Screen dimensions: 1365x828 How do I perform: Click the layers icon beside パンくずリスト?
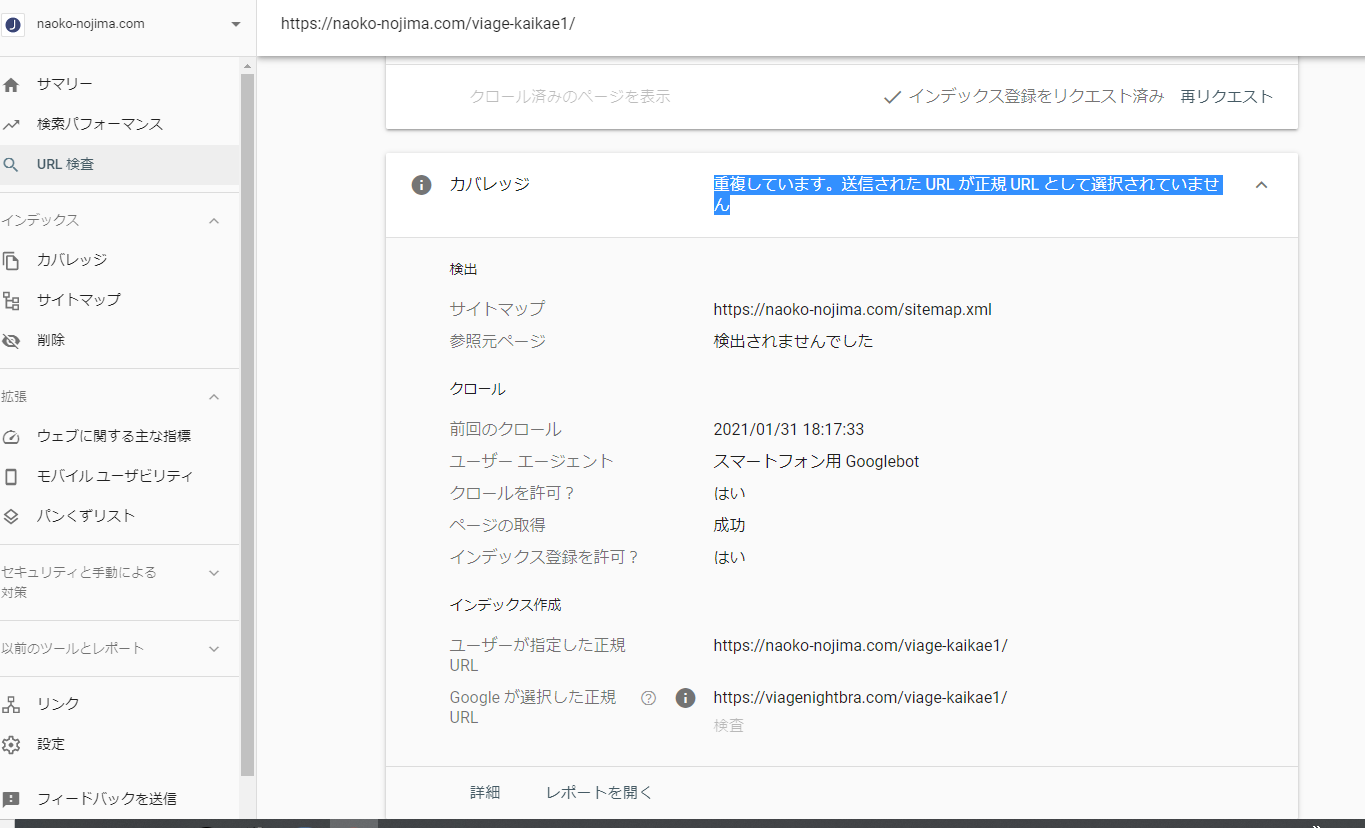tap(11, 516)
